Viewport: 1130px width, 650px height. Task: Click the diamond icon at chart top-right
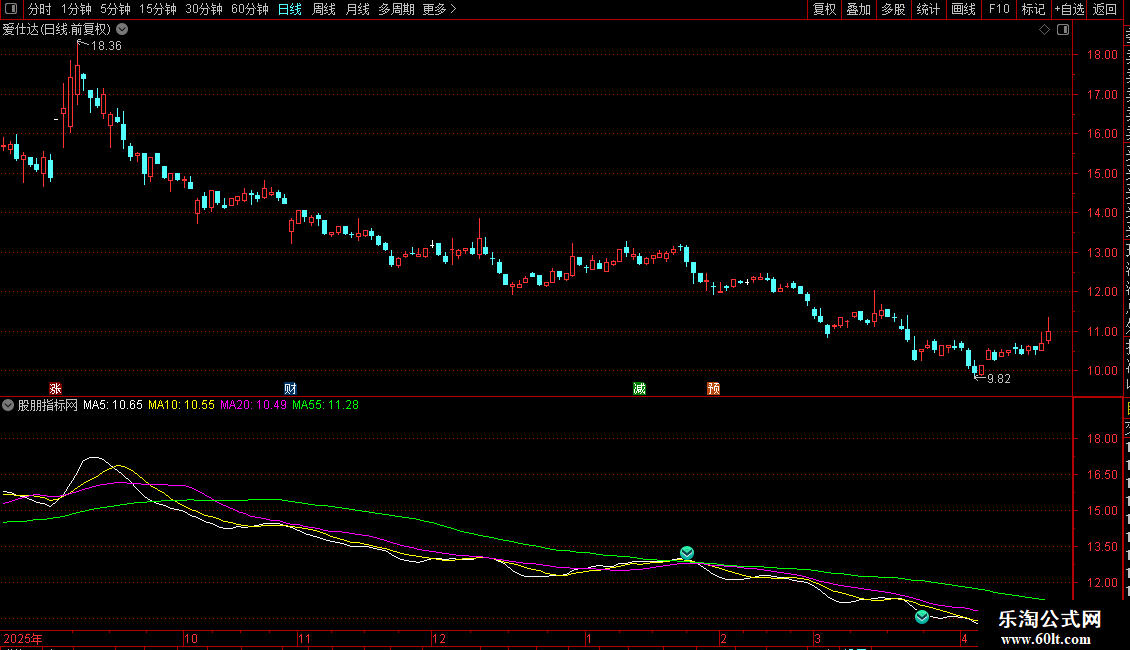(x=1044, y=30)
